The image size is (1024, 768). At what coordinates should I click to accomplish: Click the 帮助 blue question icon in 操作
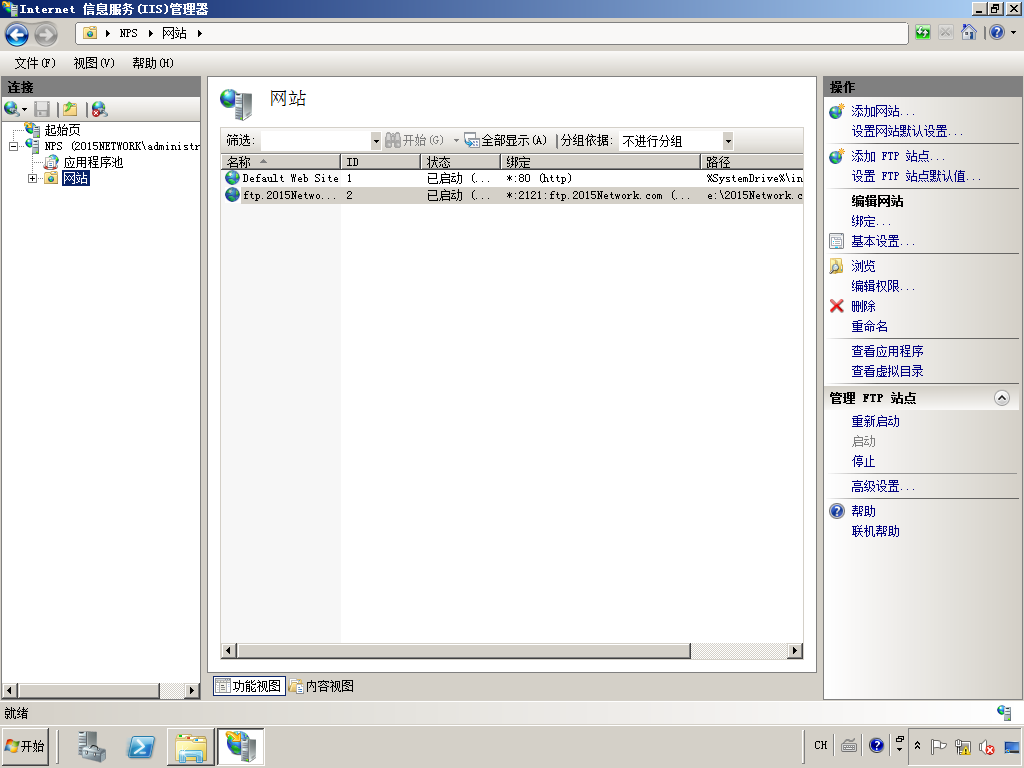[837, 511]
